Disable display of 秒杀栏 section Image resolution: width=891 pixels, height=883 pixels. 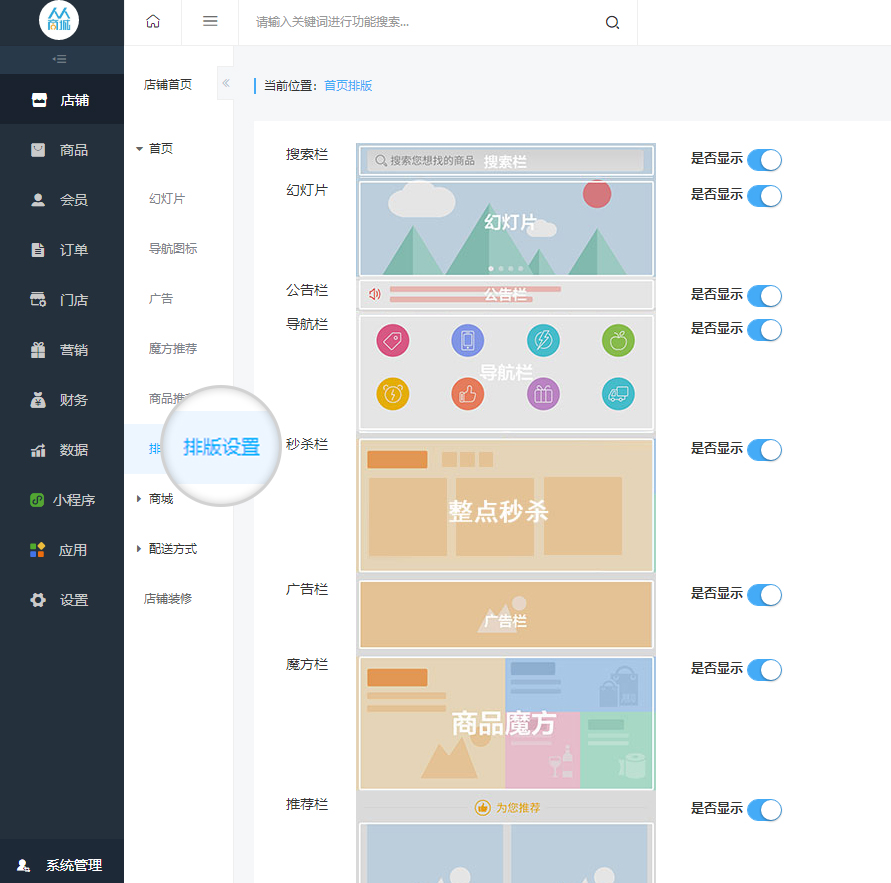(764, 450)
